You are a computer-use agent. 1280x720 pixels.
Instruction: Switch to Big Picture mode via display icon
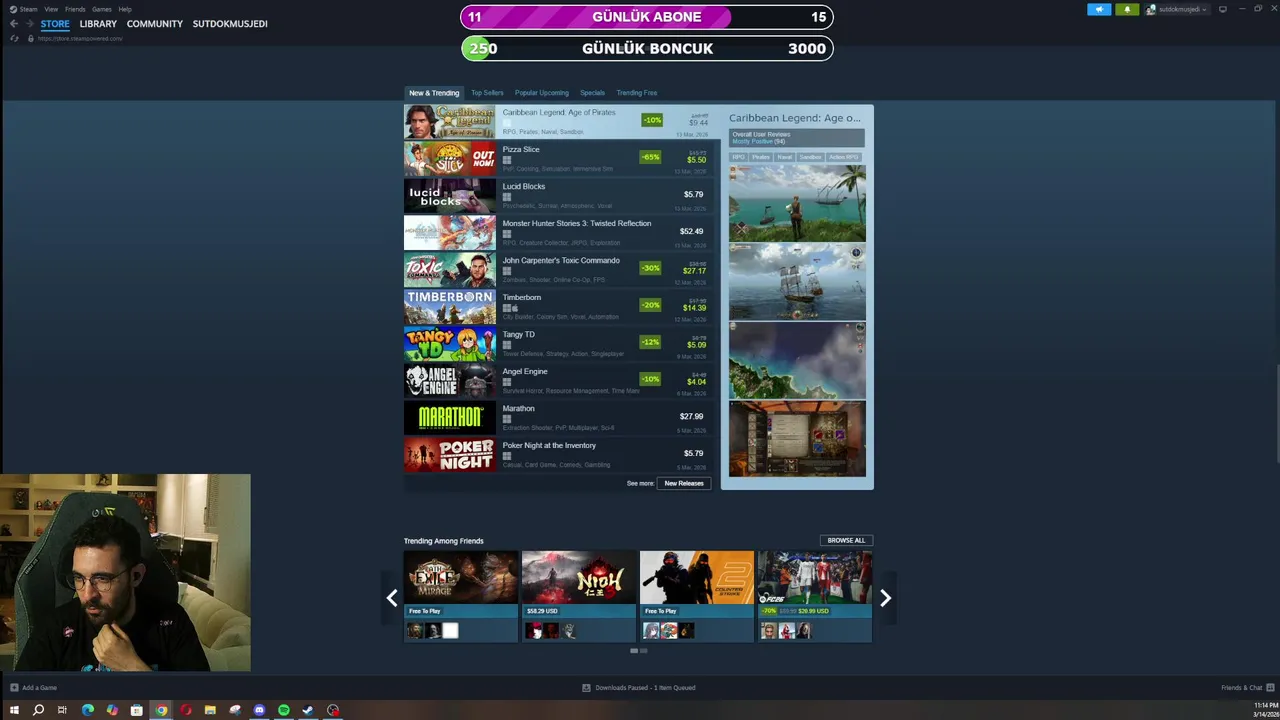(x=1222, y=9)
